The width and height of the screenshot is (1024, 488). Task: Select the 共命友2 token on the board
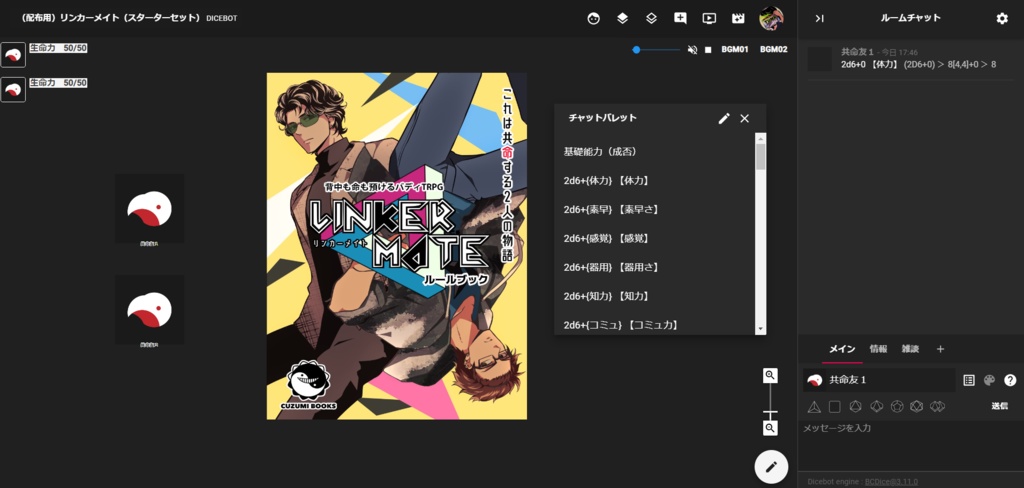pyautogui.click(x=150, y=310)
